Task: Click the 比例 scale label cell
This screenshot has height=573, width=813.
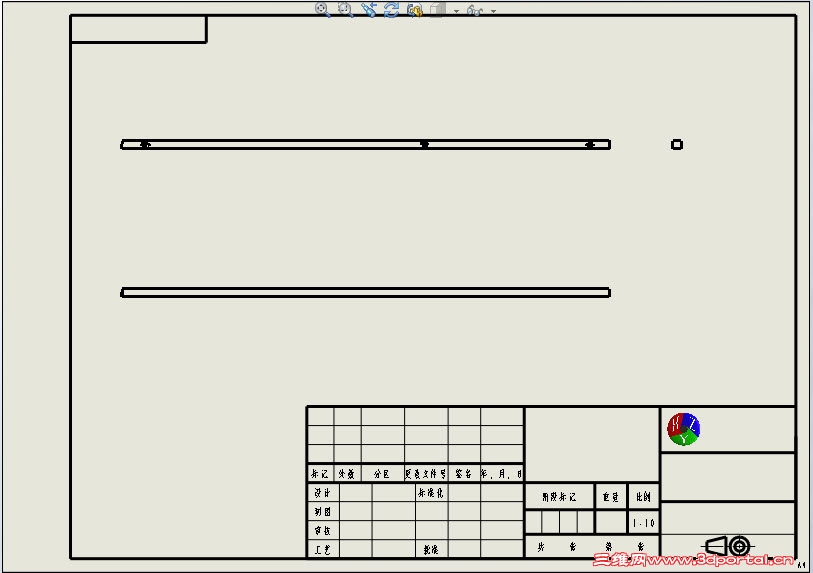Action: pyautogui.click(x=643, y=497)
